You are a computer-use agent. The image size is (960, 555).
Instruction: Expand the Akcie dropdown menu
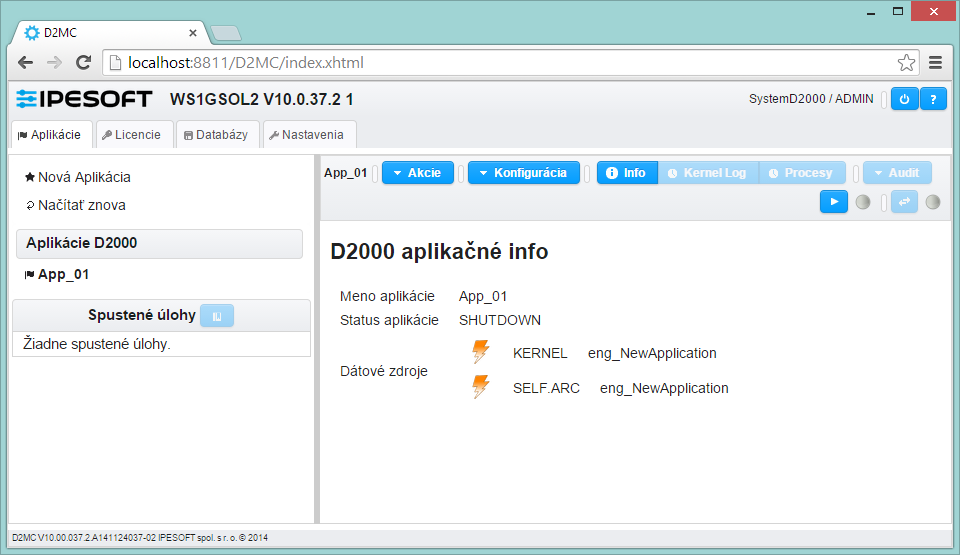tap(417, 173)
